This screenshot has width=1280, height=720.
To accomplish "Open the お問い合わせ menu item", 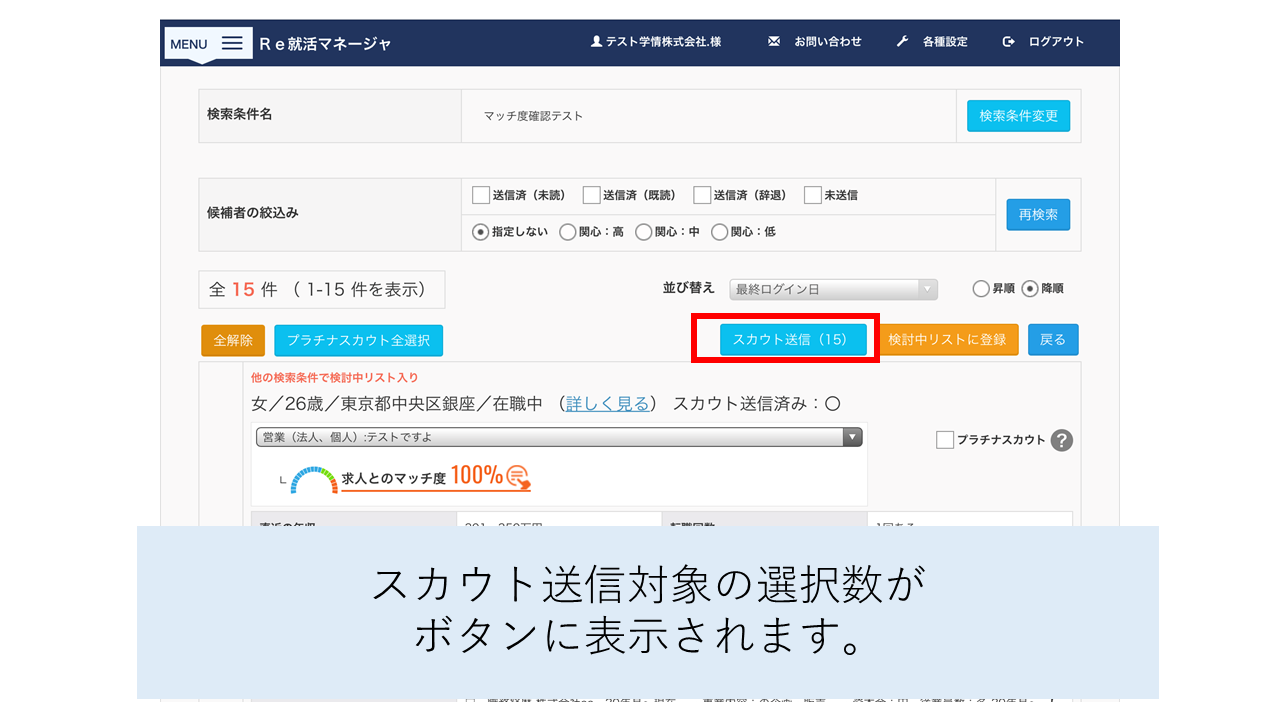I will point(828,42).
